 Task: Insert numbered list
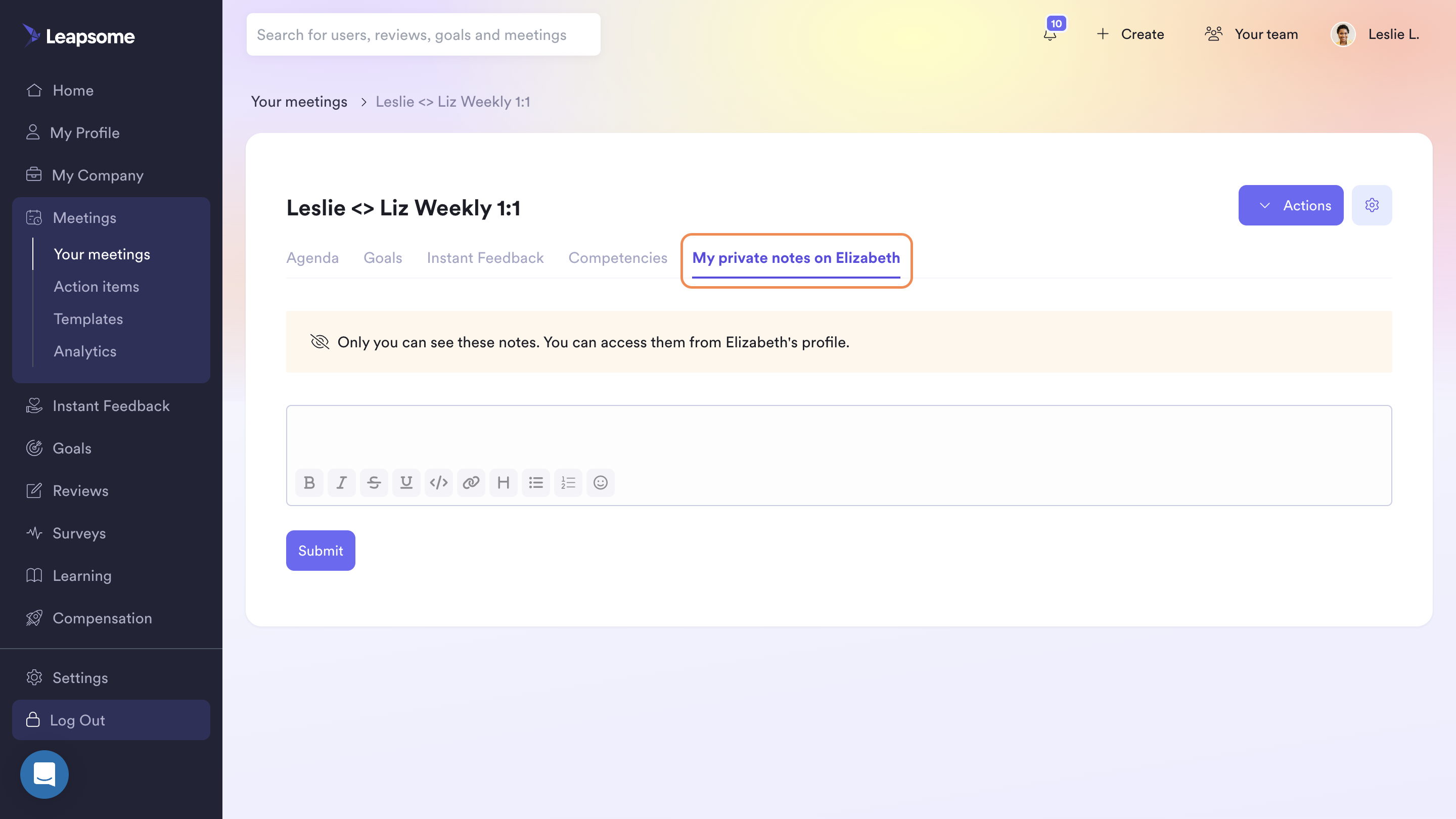click(568, 482)
